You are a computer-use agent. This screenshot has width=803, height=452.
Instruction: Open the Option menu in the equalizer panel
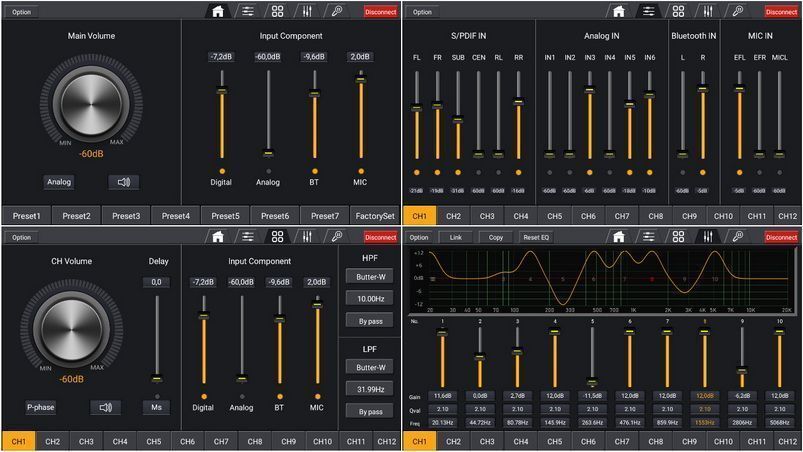419,237
